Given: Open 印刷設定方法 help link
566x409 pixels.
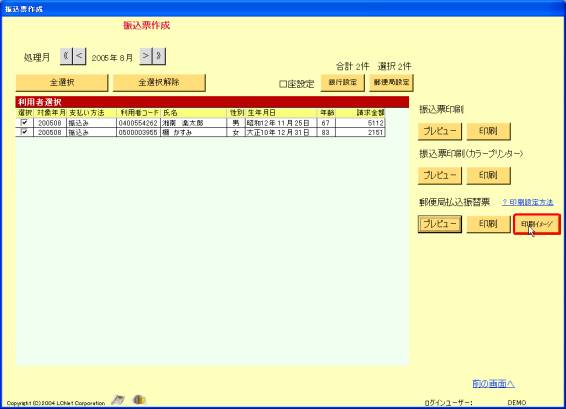Looking at the screenshot, I should click(527, 202).
